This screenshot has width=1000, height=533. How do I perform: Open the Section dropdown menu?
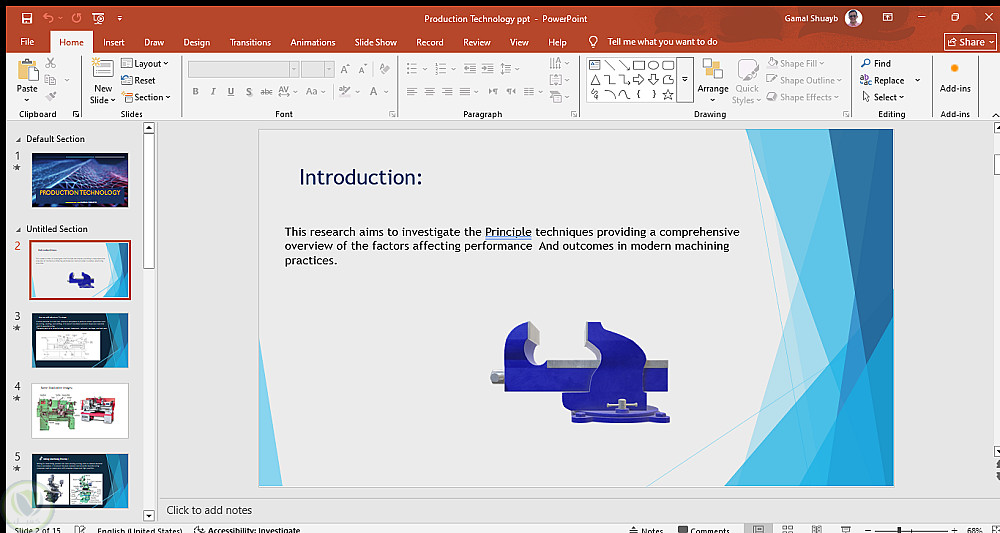tap(146, 97)
